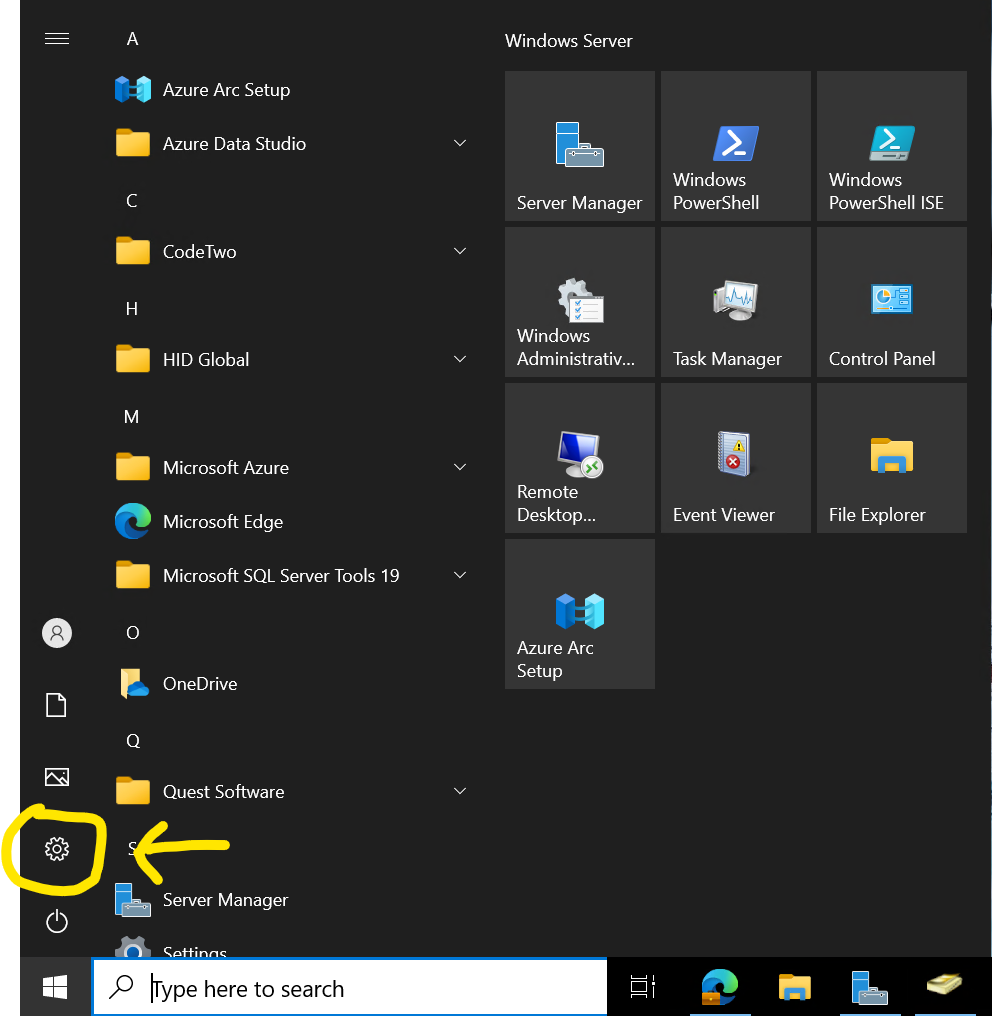Viewport: 992px width, 1016px height.
Task: Click the 'Type here to search' box
Action: (350, 988)
